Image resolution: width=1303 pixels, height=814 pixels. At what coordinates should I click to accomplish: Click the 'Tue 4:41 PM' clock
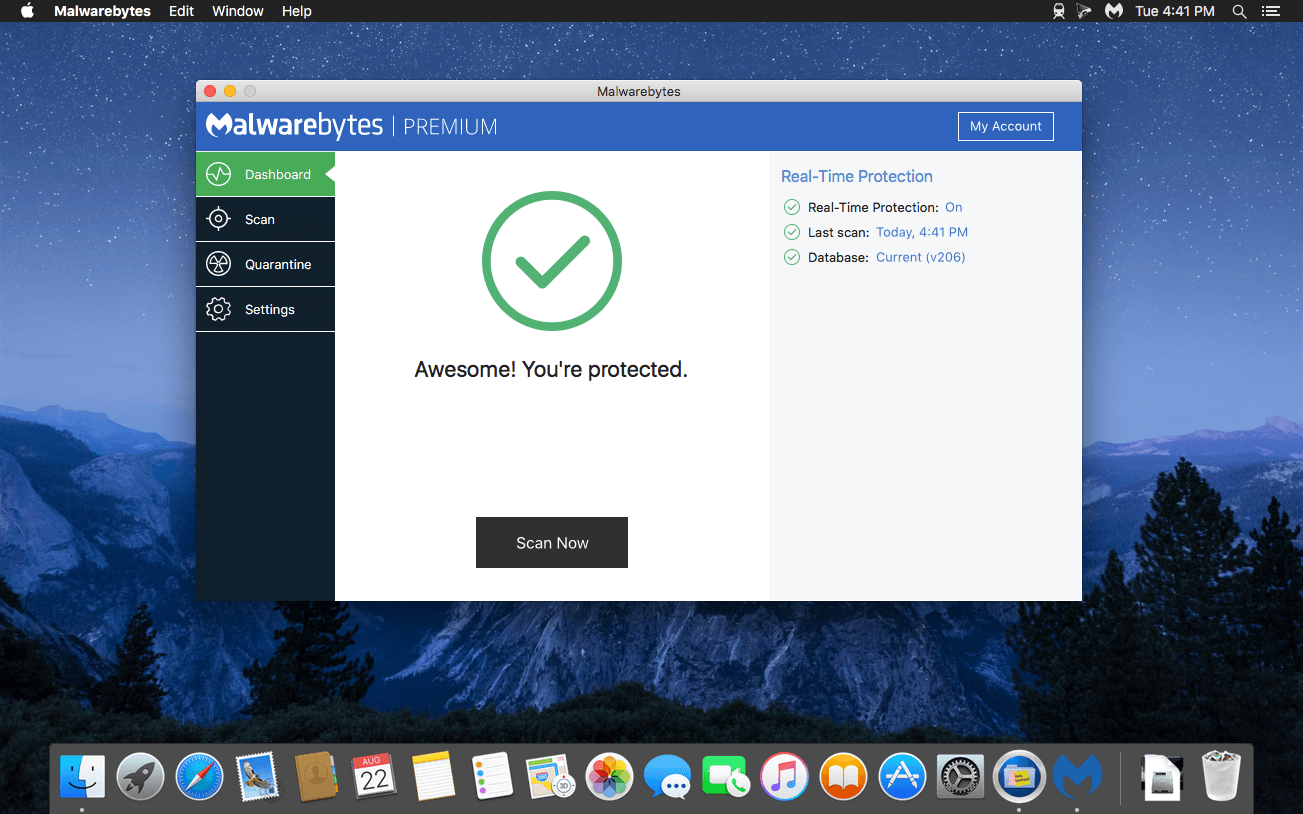(x=1175, y=11)
